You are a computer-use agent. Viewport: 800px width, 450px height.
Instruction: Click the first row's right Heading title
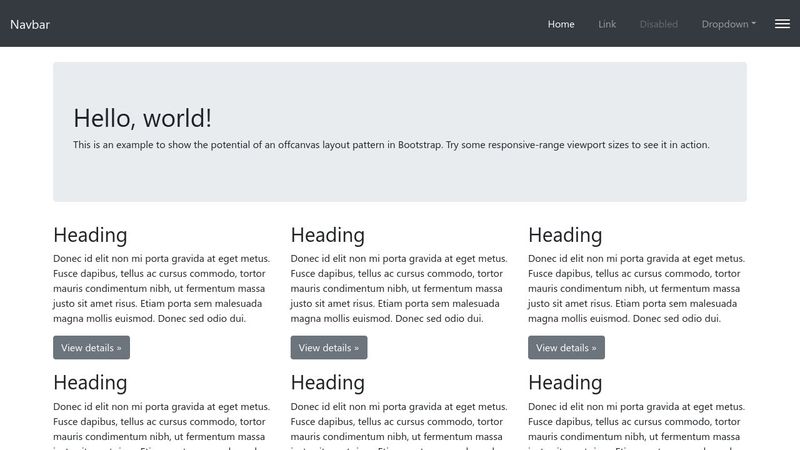pyautogui.click(x=565, y=235)
